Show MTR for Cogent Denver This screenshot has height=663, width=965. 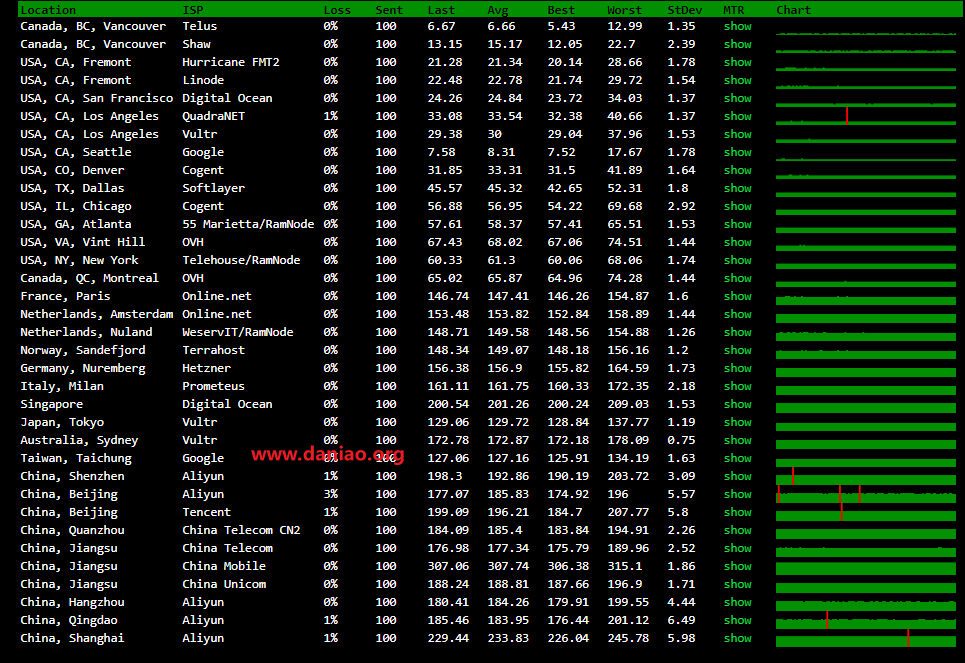click(x=737, y=171)
